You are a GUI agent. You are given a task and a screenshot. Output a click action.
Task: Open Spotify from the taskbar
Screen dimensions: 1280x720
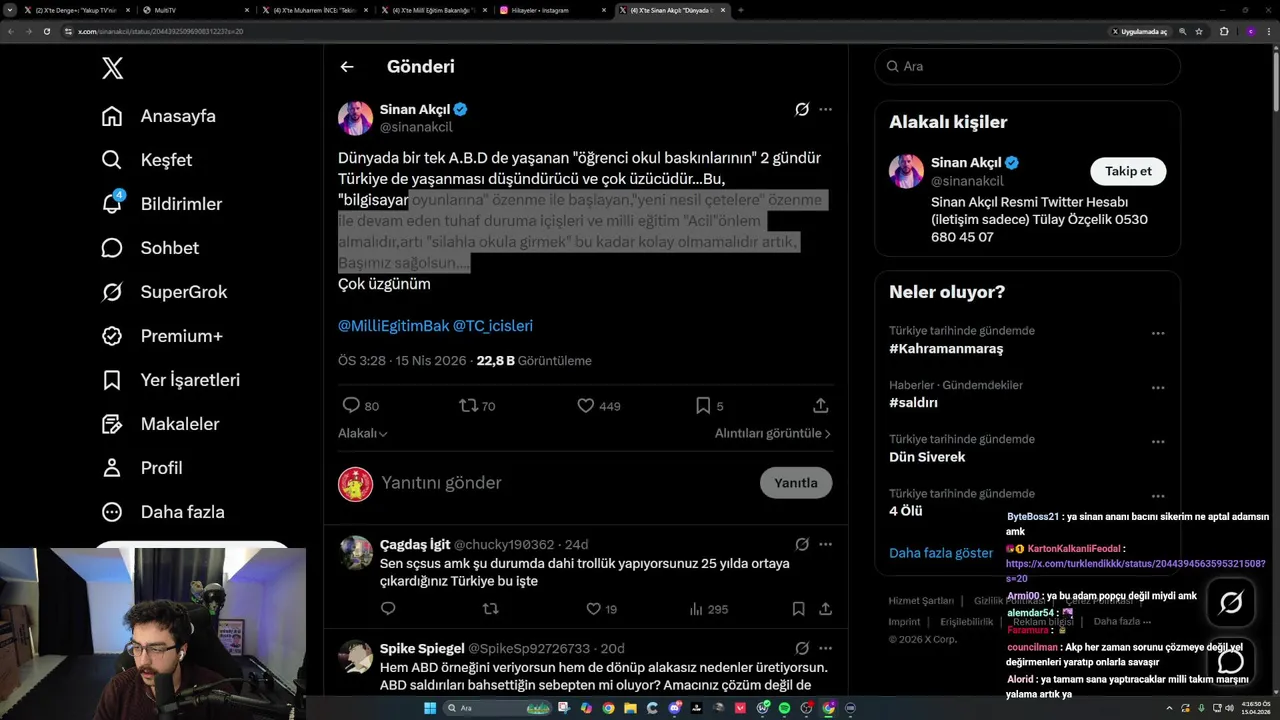click(x=784, y=708)
